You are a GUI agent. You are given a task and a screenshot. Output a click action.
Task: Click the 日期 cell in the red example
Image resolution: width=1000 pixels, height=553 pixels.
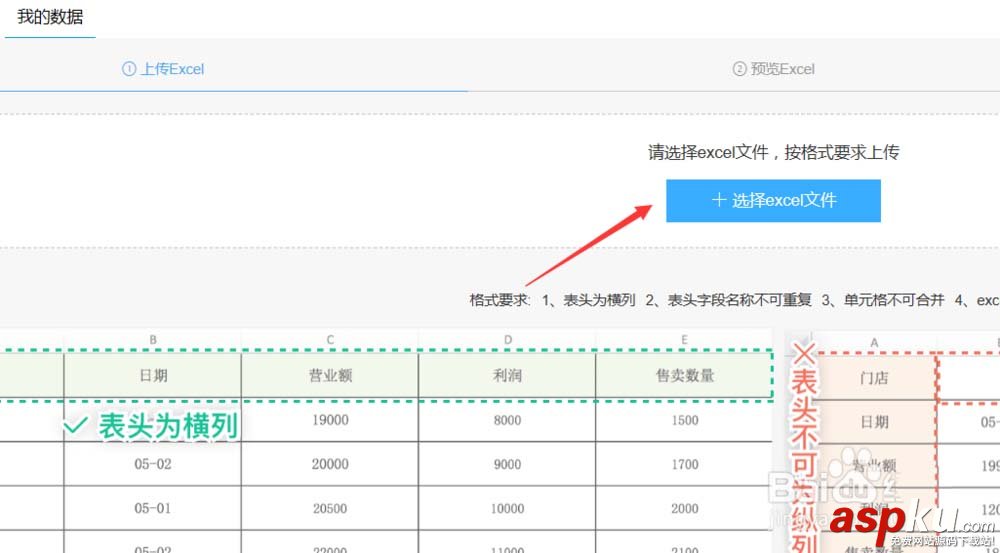point(874,422)
